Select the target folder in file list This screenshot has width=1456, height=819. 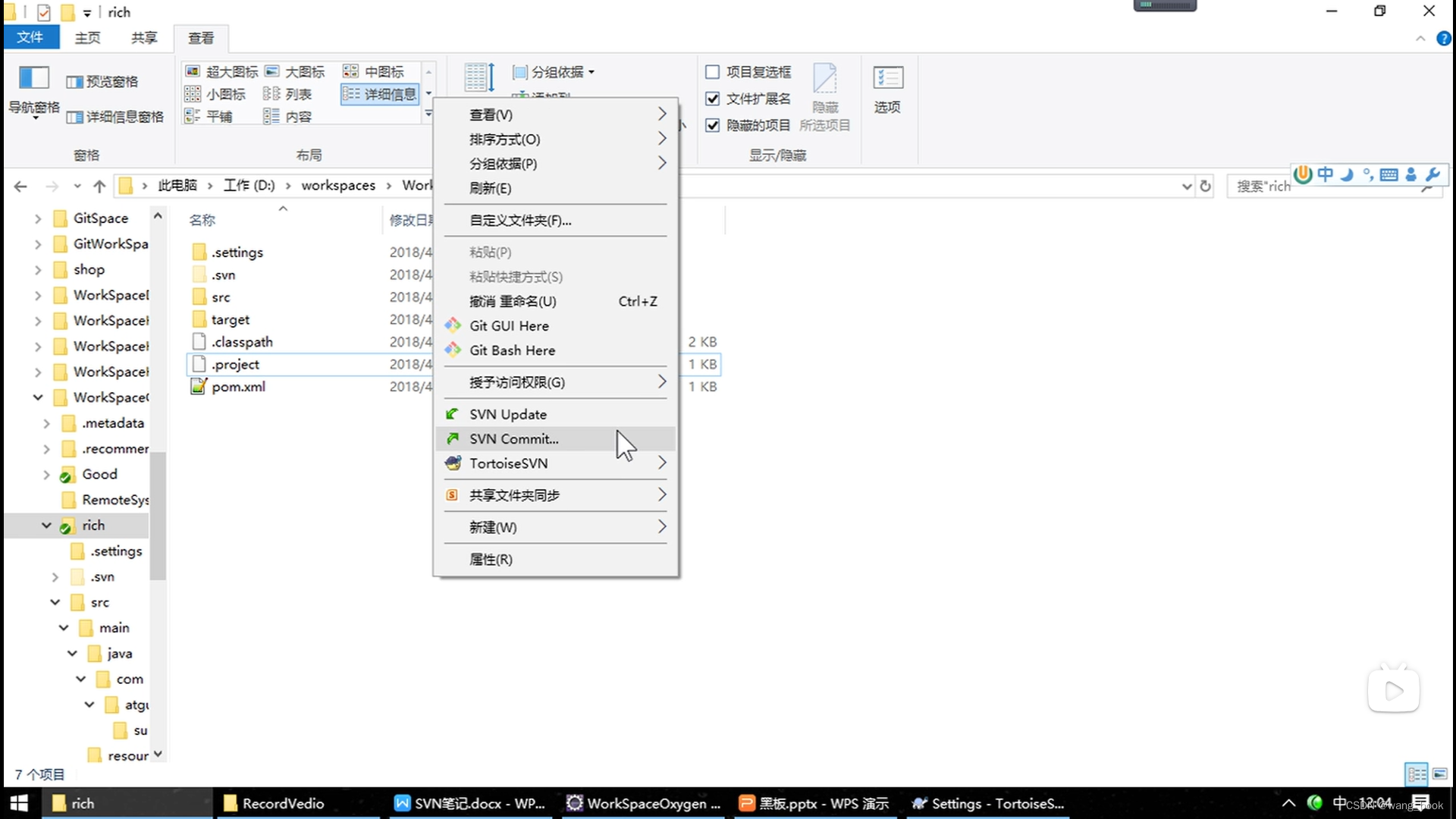[x=221, y=320]
